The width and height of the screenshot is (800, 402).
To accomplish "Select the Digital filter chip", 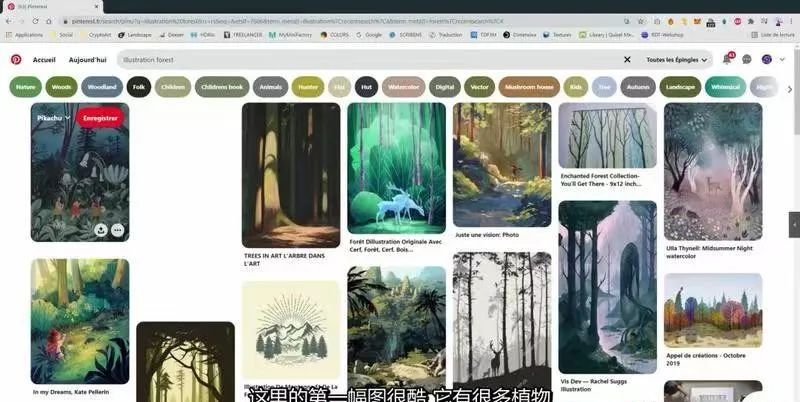I will coord(445,87).
